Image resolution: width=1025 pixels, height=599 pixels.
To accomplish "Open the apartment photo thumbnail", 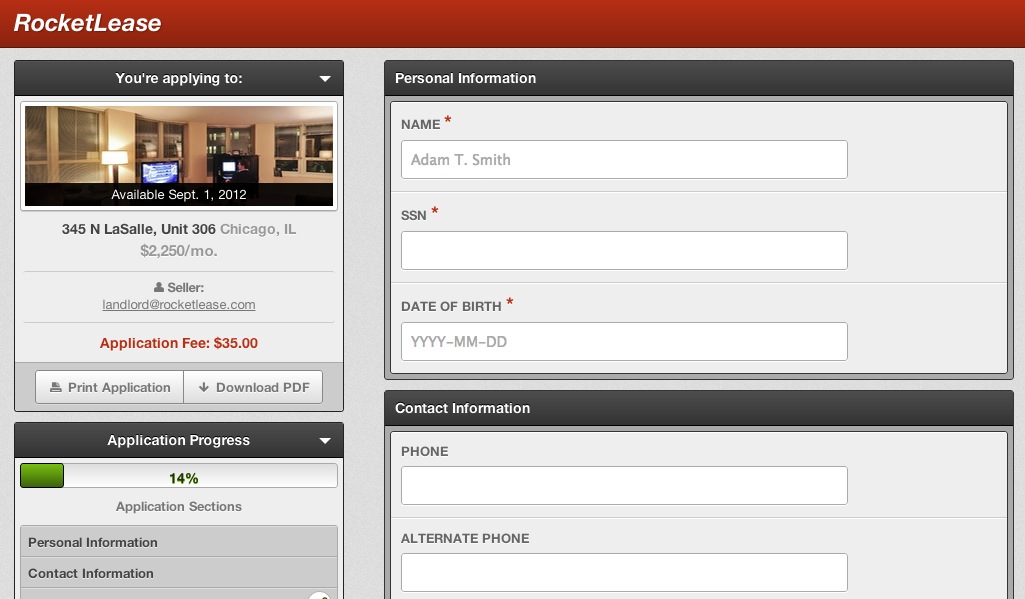I will [x=179, y=156].
